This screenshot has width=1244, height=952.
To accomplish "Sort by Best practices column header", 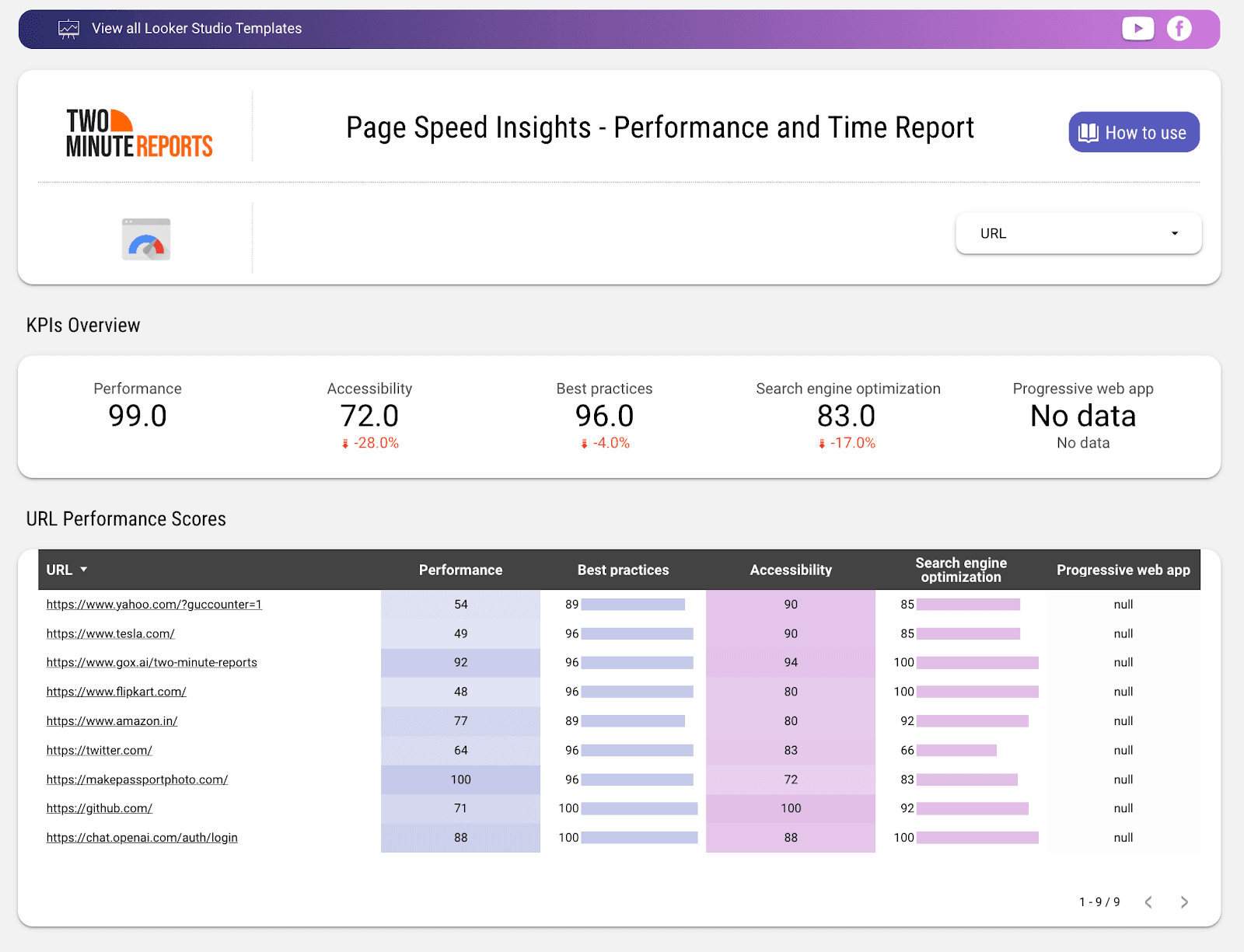I will pos(623,570).
